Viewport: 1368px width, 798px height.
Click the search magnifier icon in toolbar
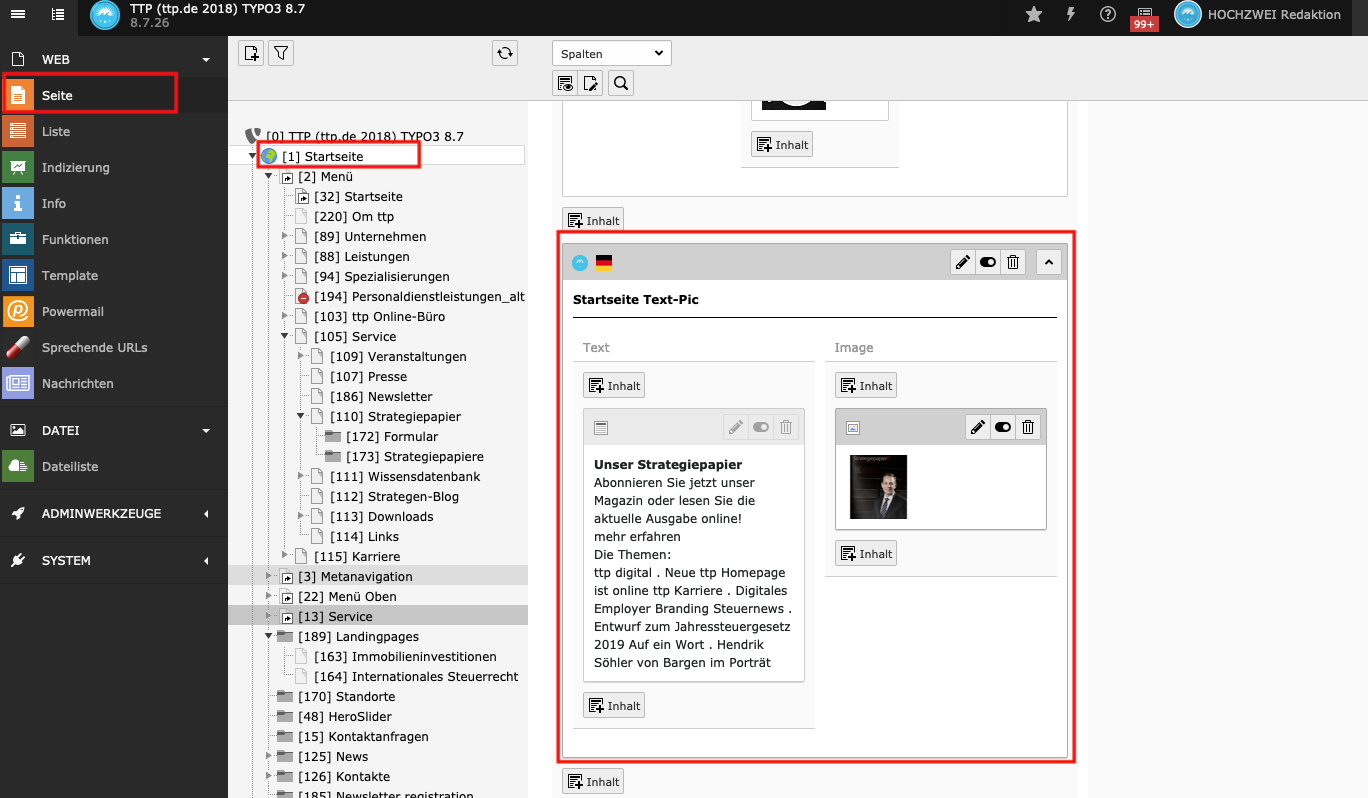[621, 83]
